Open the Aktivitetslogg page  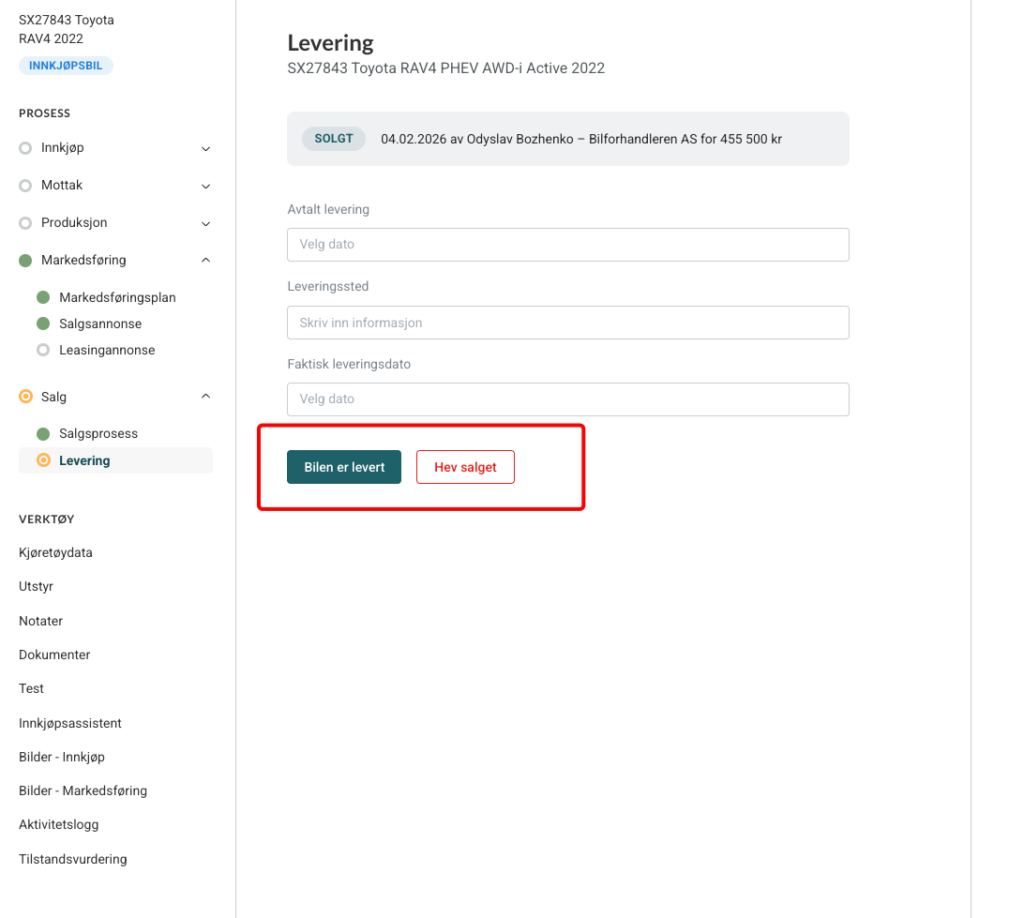59,825
